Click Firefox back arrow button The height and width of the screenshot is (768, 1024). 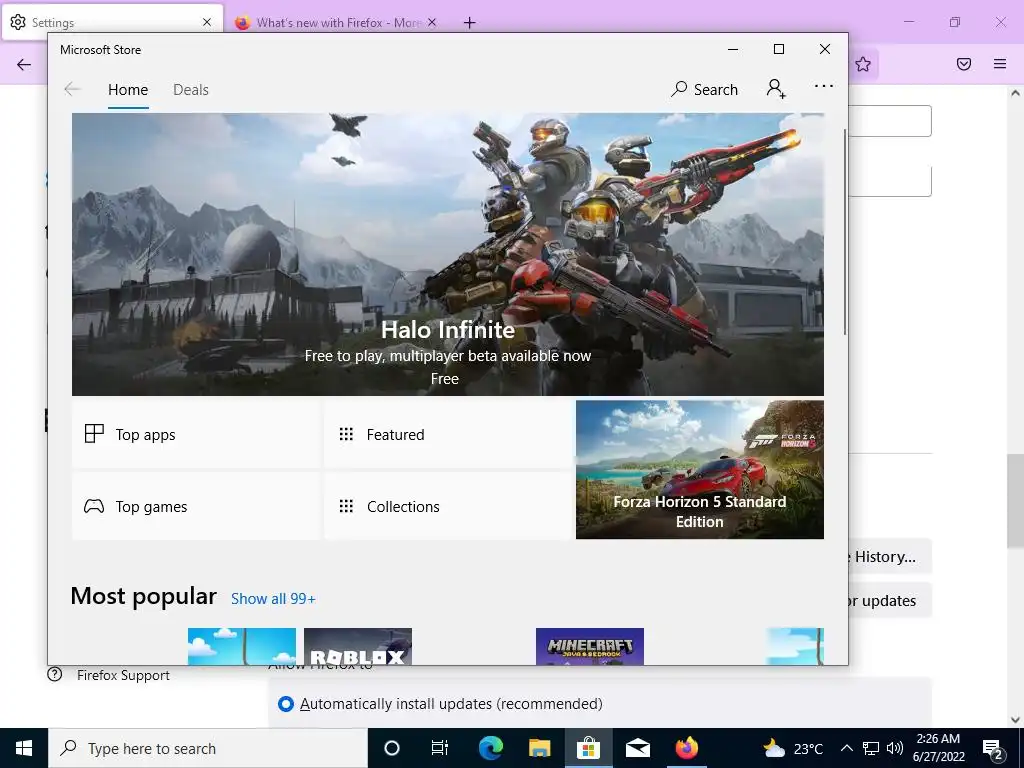click(24, 64)
